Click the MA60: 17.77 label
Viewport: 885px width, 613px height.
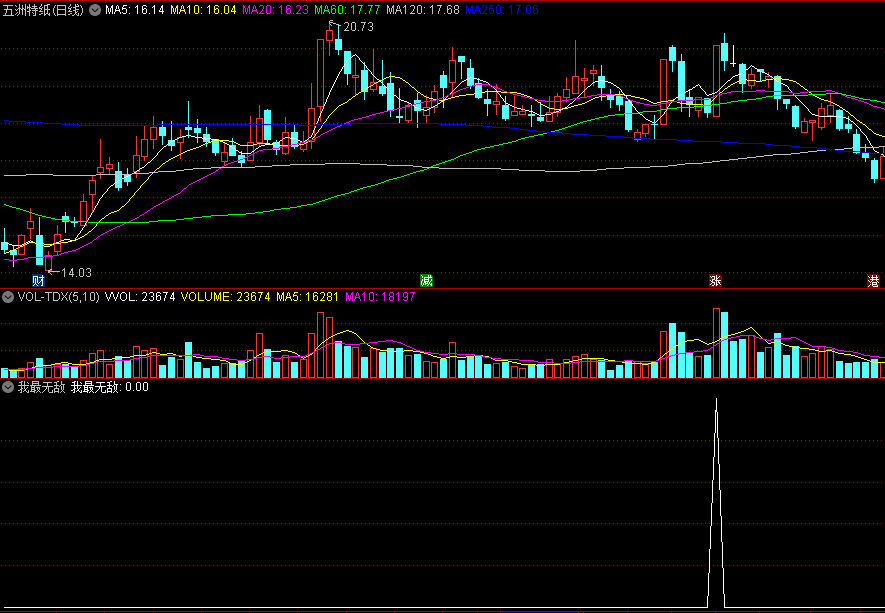tap(347, 10)
